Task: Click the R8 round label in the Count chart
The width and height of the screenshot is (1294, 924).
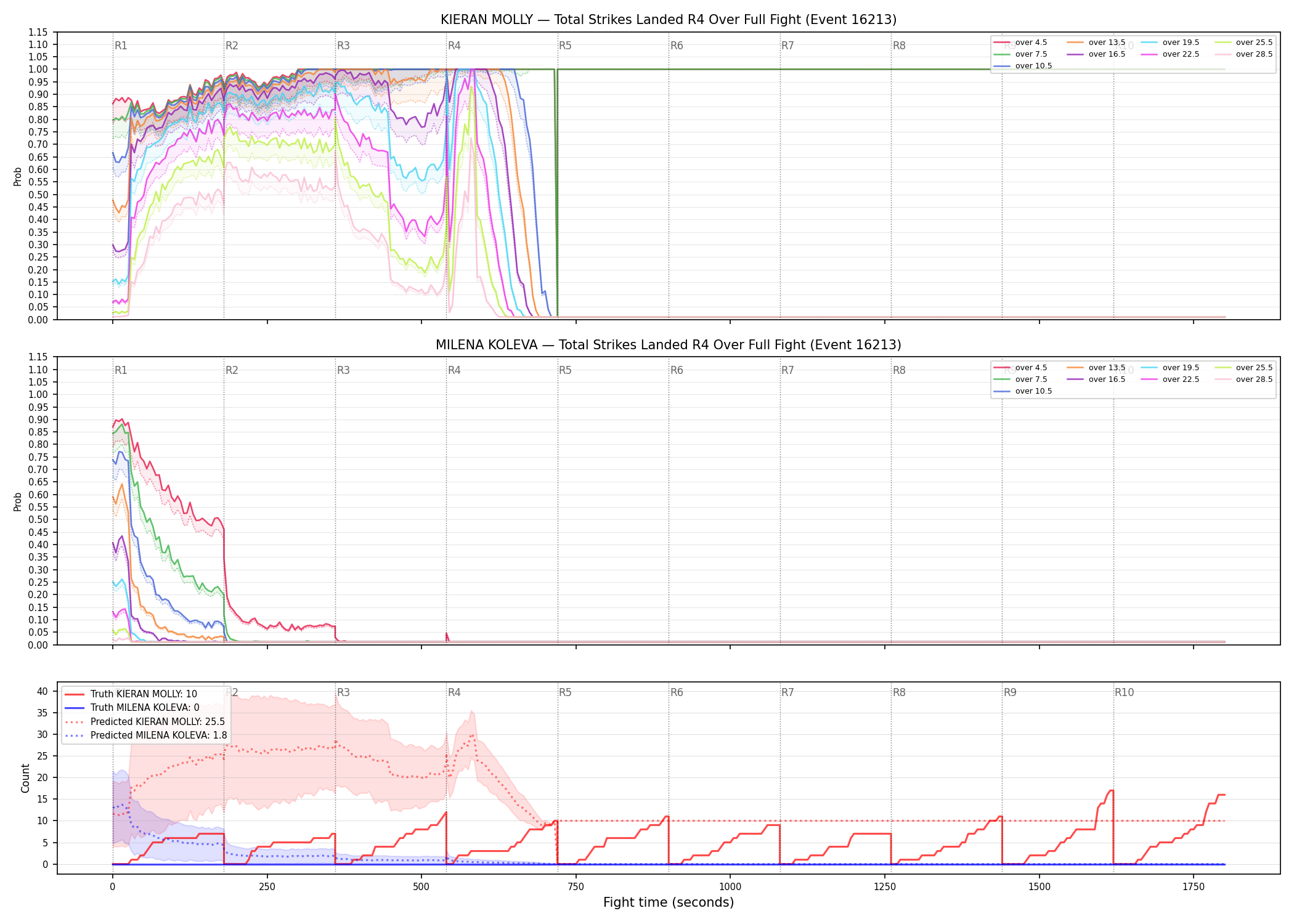Action: [x=899, y=692]
